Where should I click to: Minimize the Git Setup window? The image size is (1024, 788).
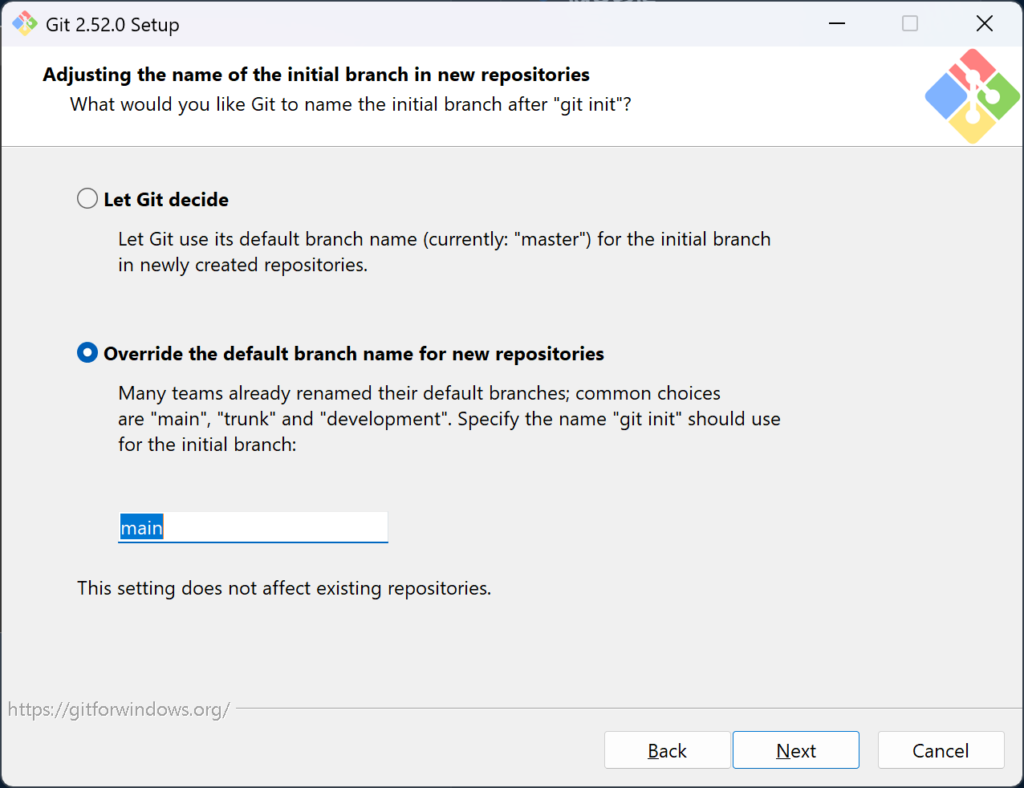tap(835, 24)
